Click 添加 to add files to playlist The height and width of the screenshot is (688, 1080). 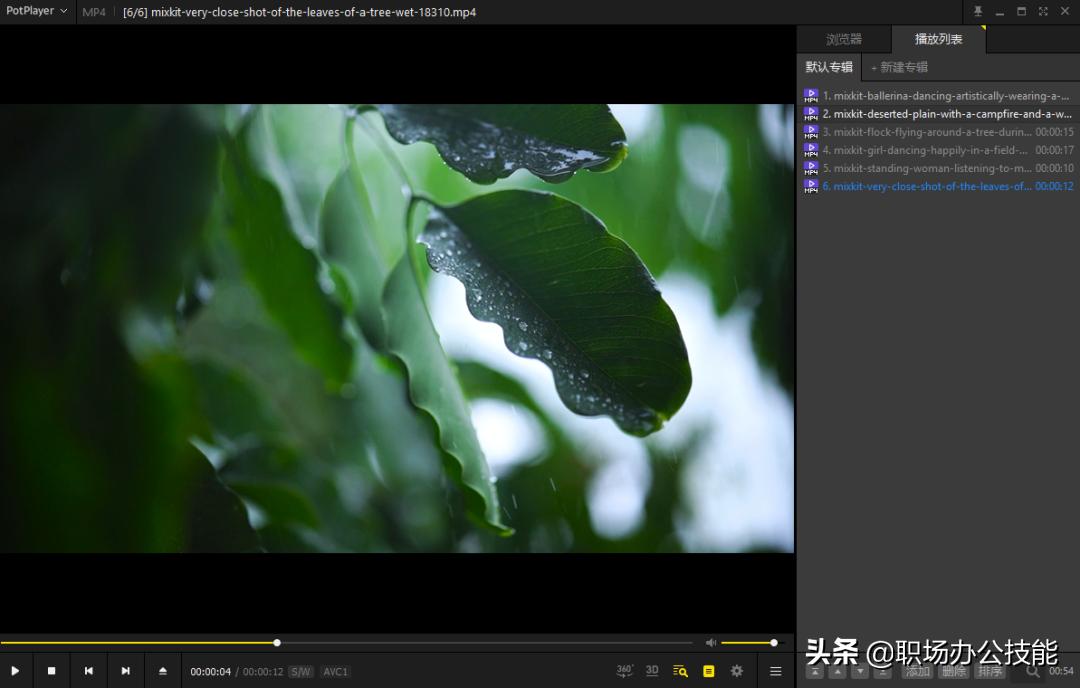[916, 672]
